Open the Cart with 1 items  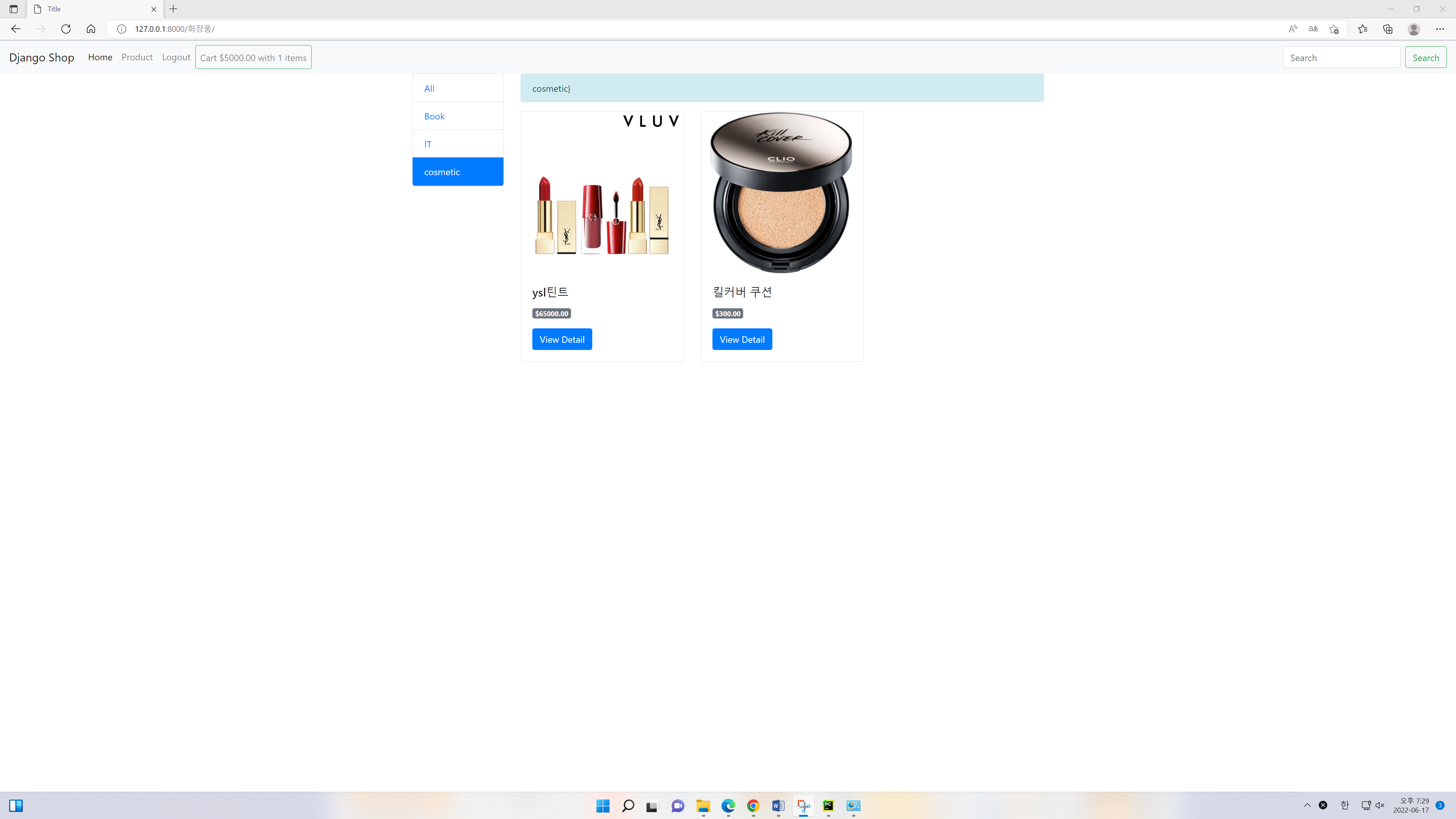(253, 56)
